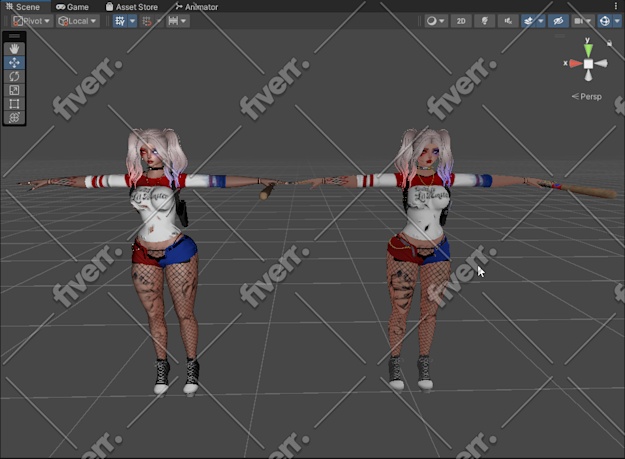Open the Asset Store tab
The image size is (625, 459).
[x=132, y=7]
